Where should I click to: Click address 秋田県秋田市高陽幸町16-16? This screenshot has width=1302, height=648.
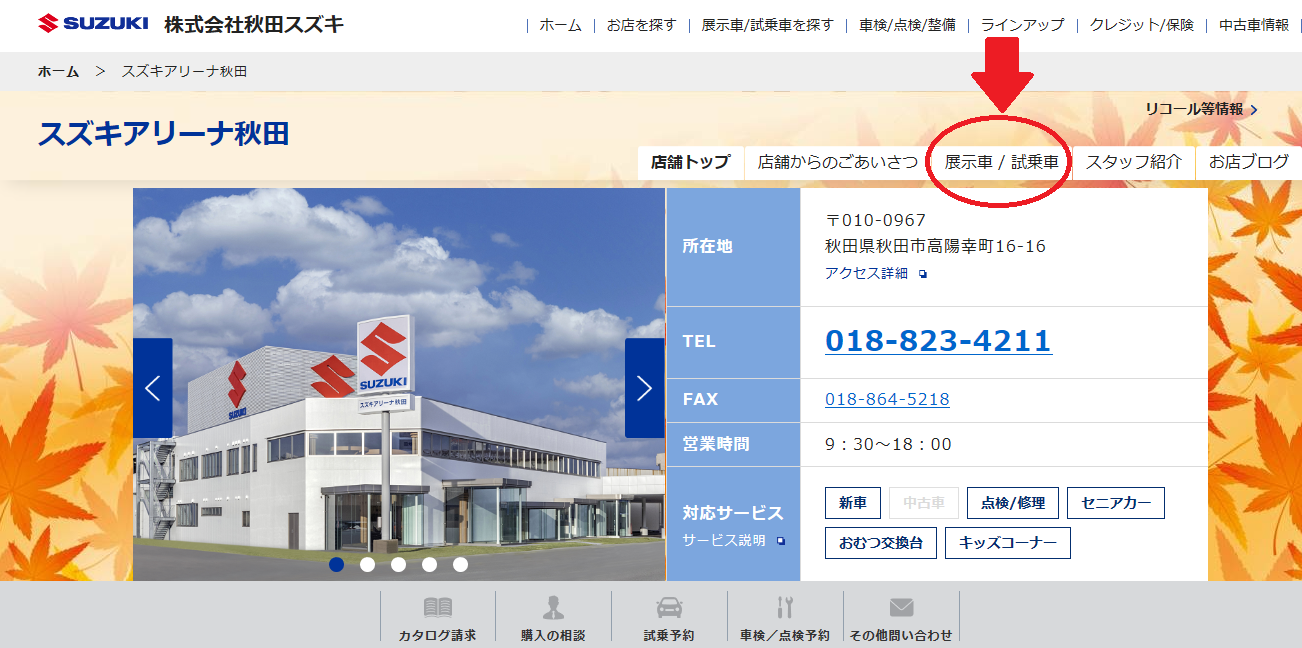(936, 246)
